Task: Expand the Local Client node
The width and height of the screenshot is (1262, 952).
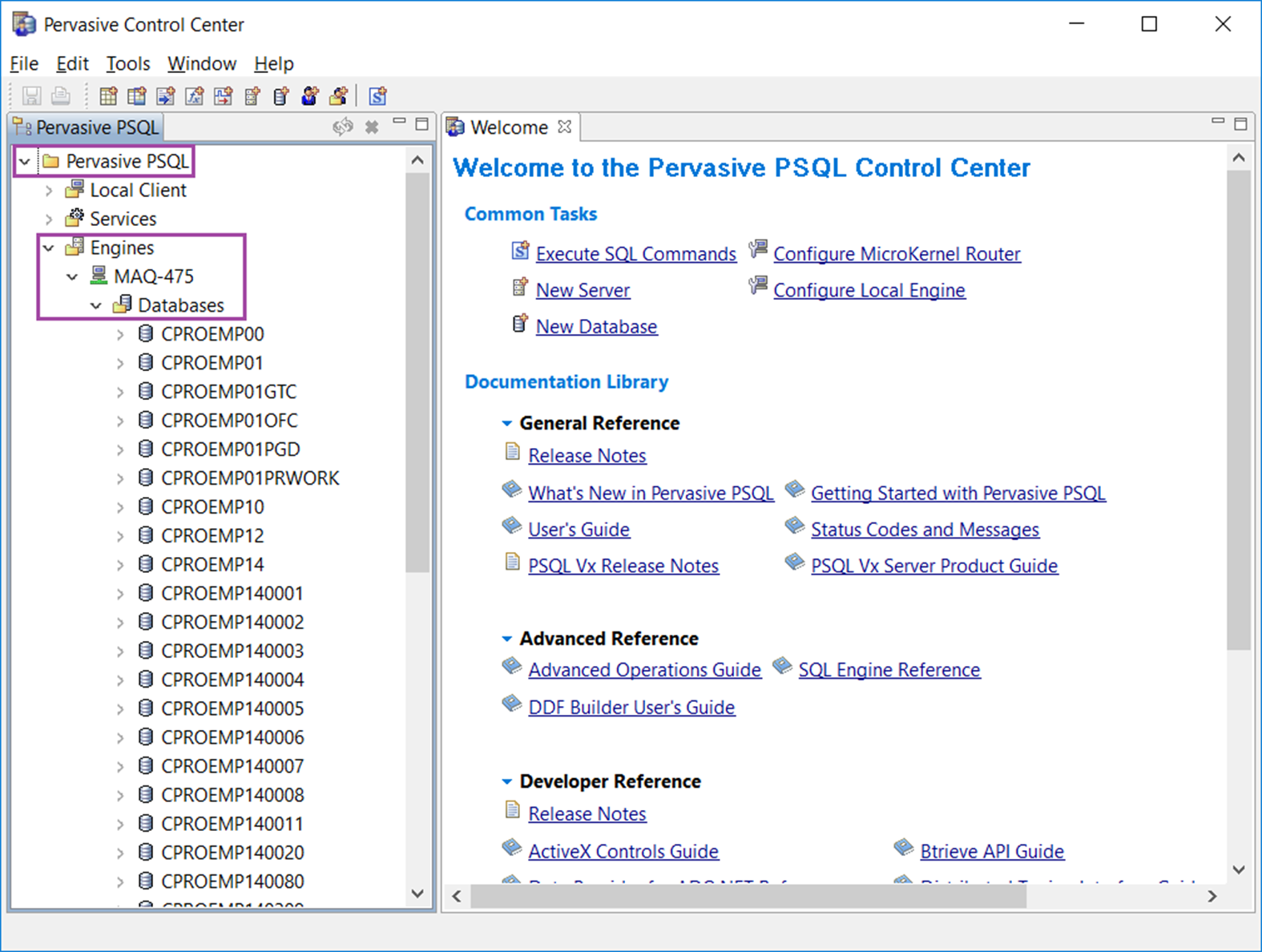Action: (49, 191)
